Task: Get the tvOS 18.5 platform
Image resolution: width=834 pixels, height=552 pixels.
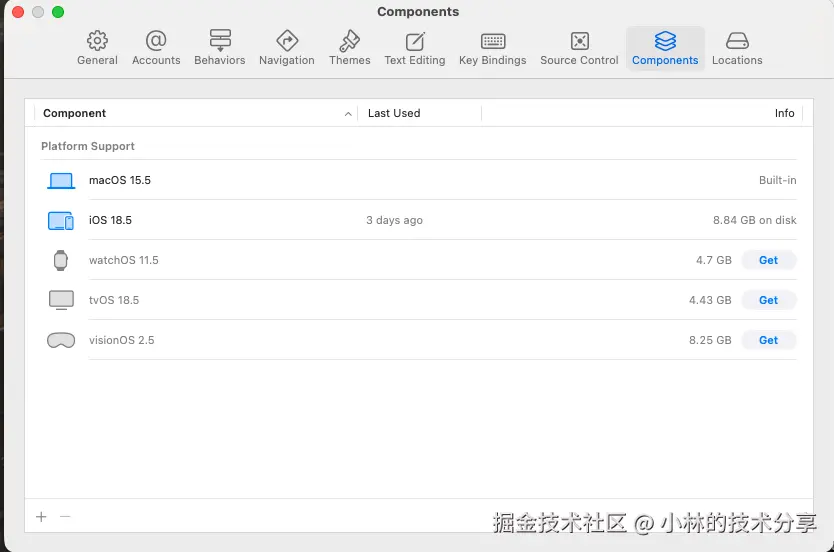Action: coord(769,300)
